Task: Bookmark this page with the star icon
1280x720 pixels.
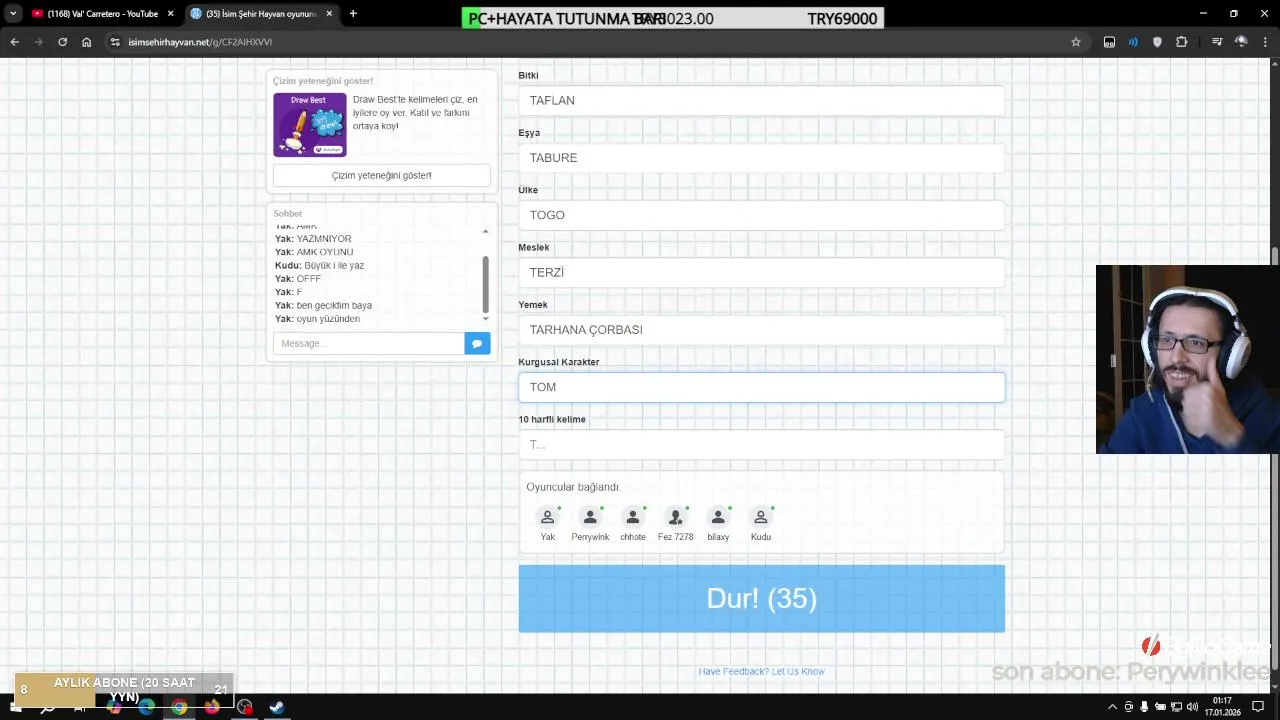Action: pyautogui.click(x=1076, y=42)
